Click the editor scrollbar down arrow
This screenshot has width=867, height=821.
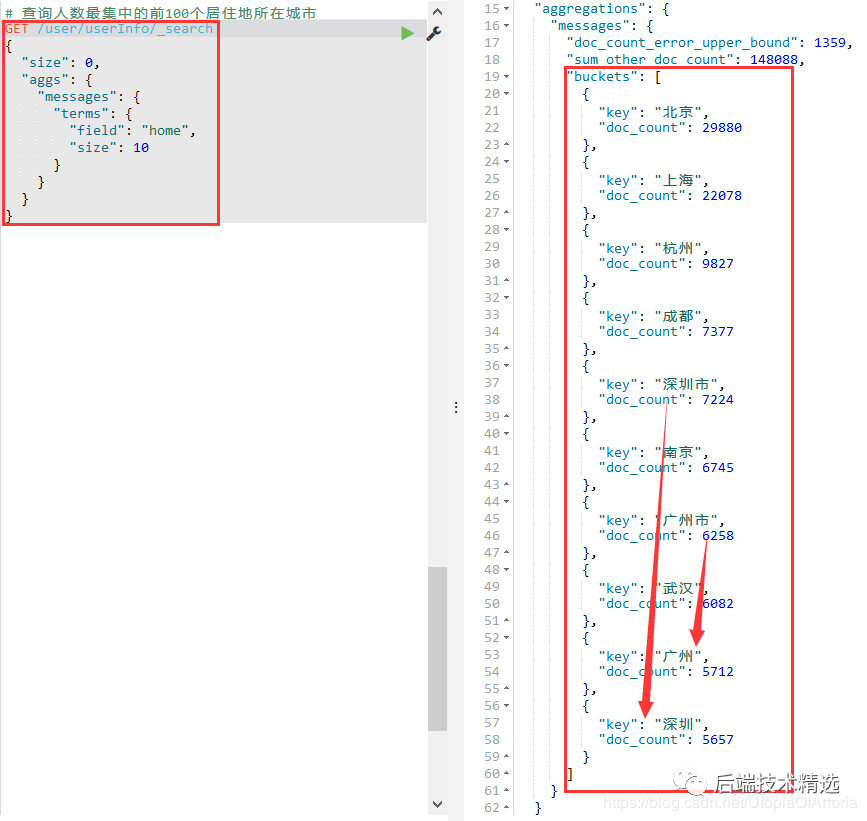437,804
